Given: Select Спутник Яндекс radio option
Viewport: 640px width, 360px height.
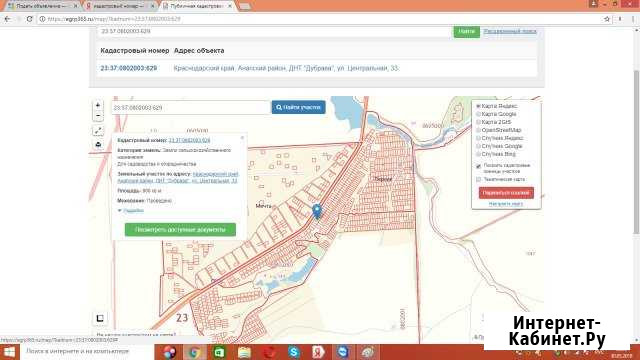Looking at the screenshot, I should 478,138.
